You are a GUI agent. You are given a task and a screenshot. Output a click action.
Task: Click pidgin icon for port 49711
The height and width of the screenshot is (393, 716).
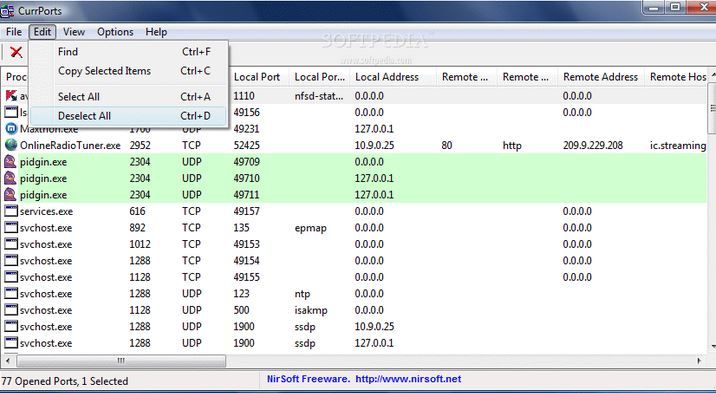pos(10,194)
